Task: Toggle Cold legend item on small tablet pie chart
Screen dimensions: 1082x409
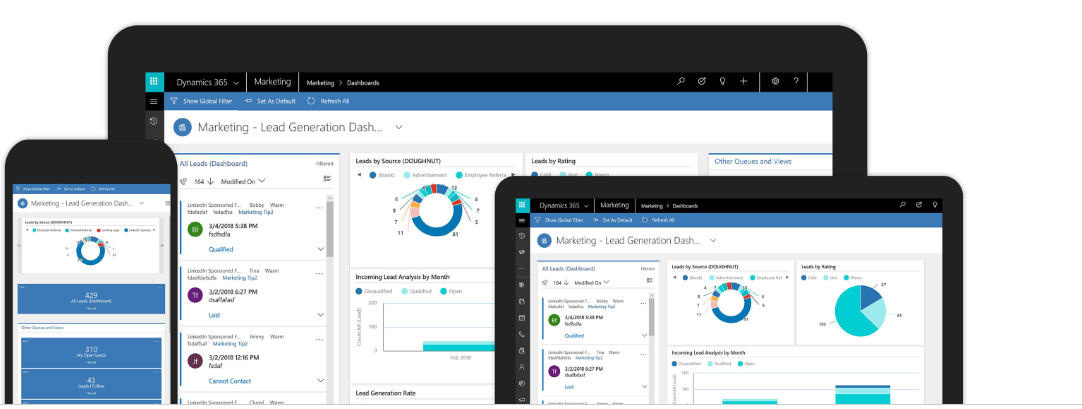Action: (x=809, y=278)
